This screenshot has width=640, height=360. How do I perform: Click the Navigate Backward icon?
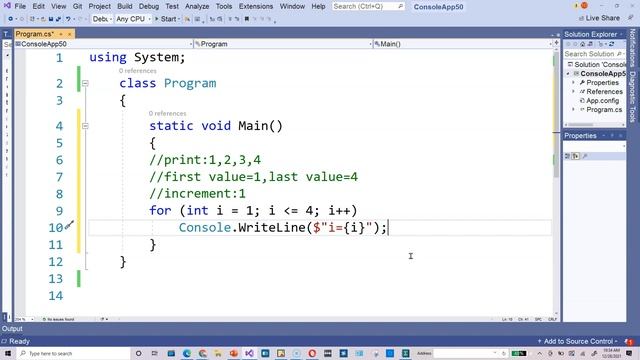[x=11, y=19]
